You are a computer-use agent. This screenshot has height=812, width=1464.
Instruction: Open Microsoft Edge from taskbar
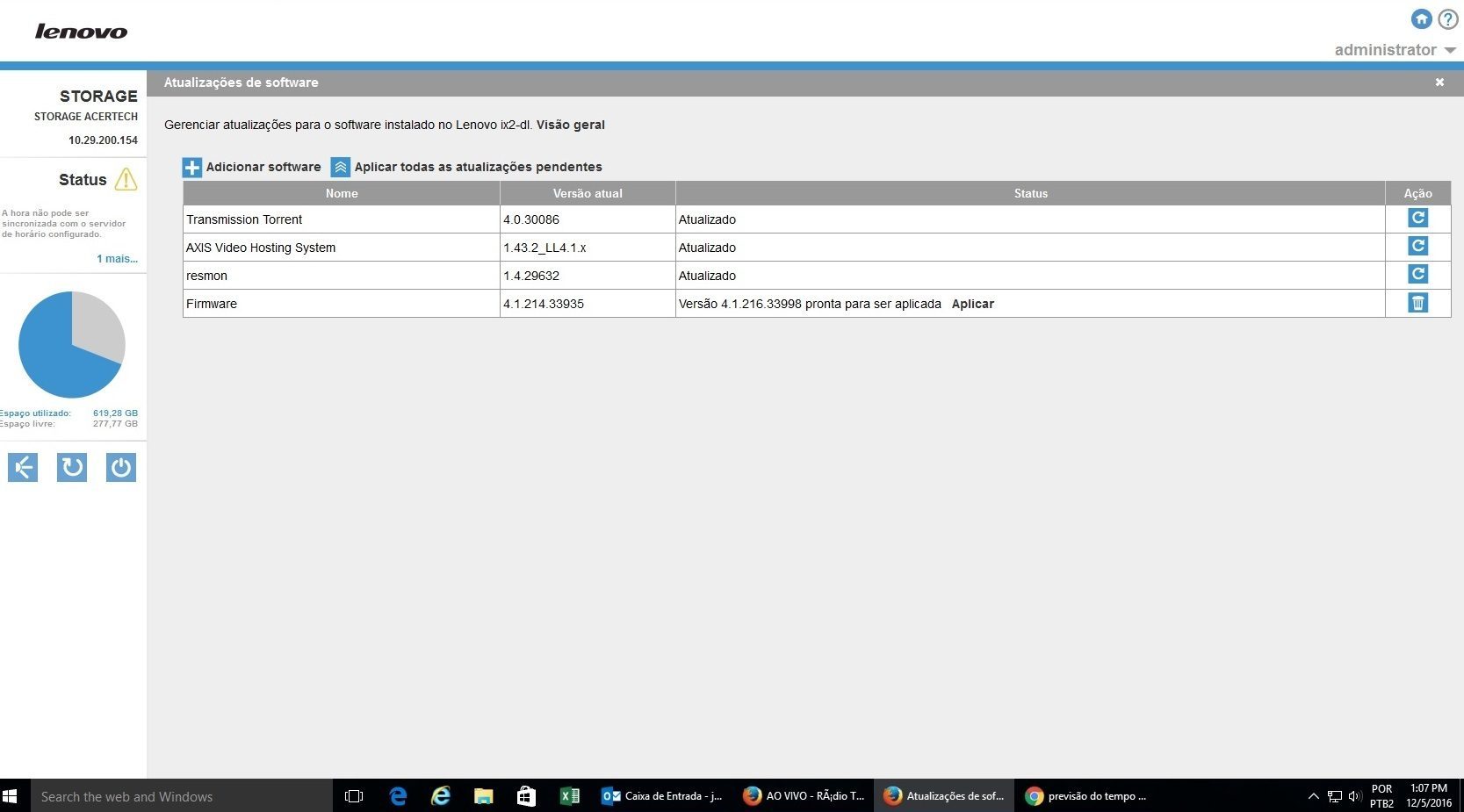398,796
